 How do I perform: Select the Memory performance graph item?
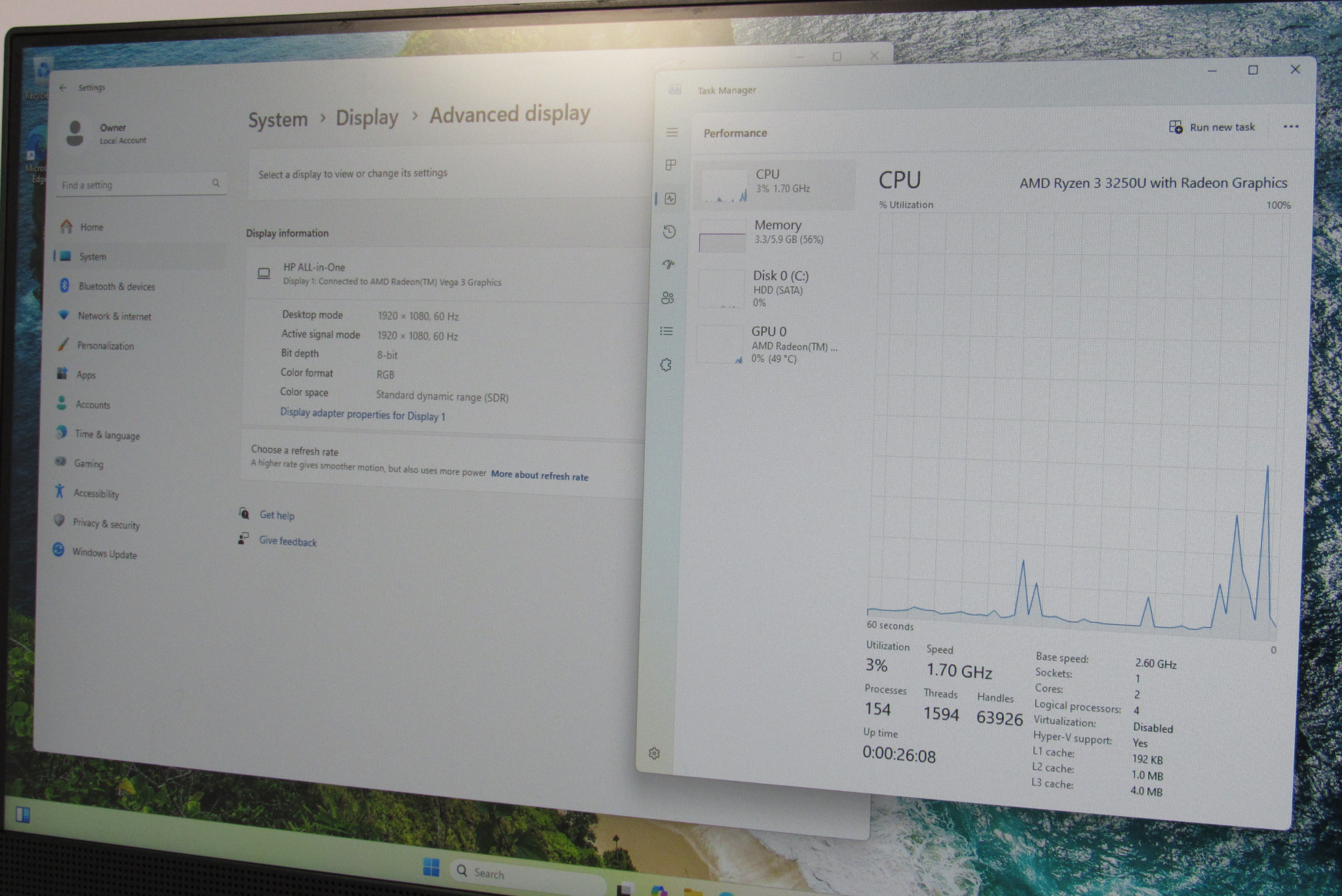[x=775, y=233]
